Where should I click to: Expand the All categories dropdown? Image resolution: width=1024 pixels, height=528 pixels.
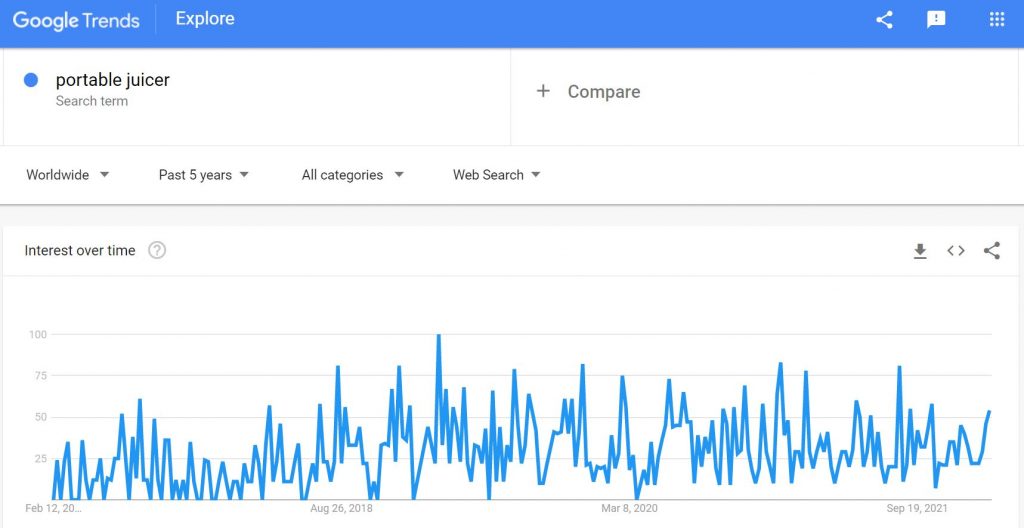(x=353, y=175)
